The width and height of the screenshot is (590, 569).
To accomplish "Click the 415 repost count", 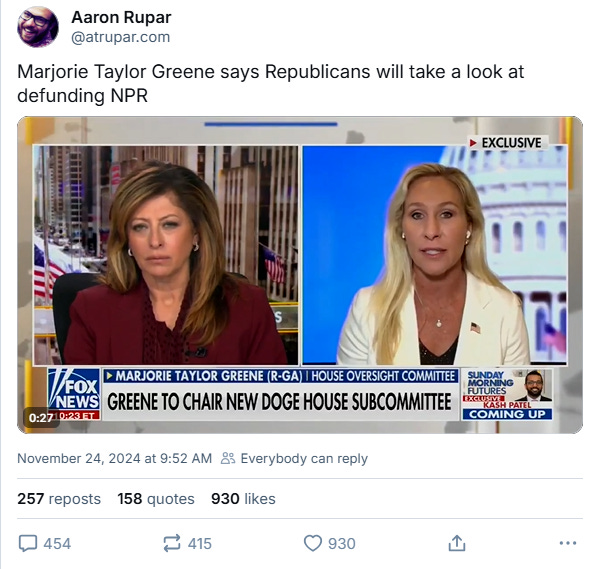I will click(200, 544).
